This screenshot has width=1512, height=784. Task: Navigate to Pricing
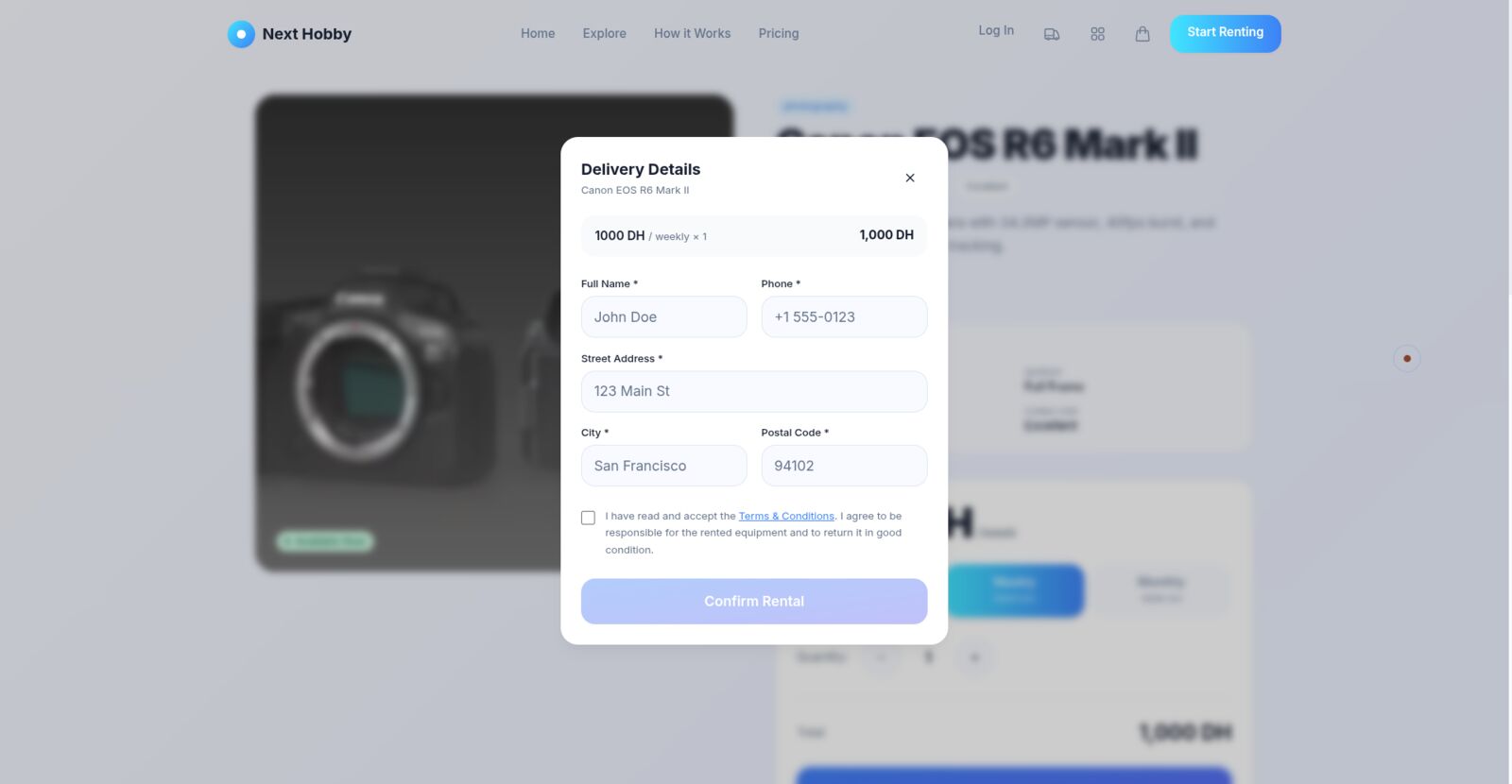click(779, 33)
